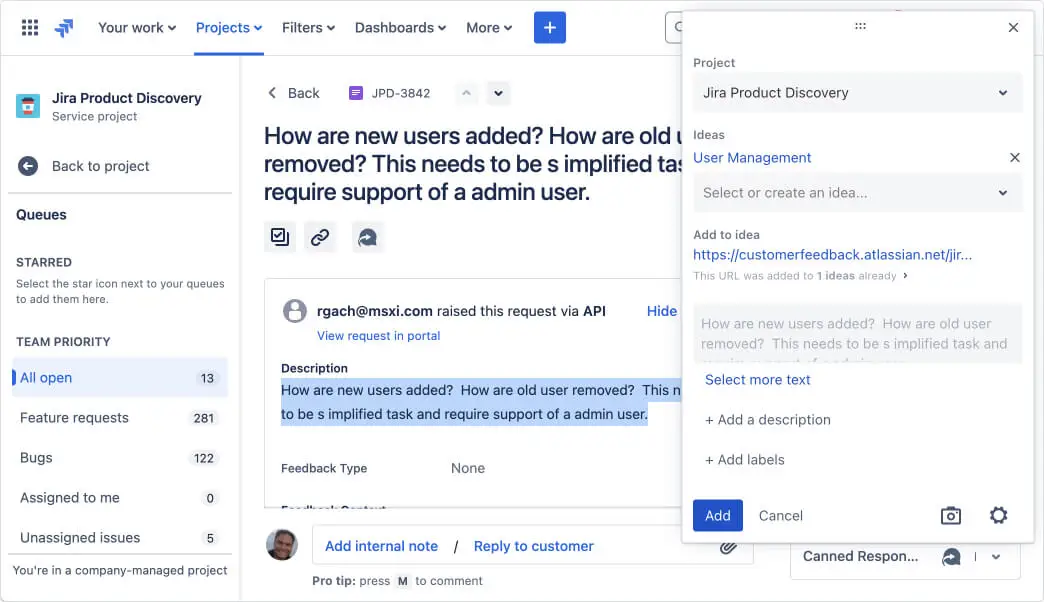Click the Jira Product Discovery project avatar
The image size is (1044, 602).
tap(28, 106)
